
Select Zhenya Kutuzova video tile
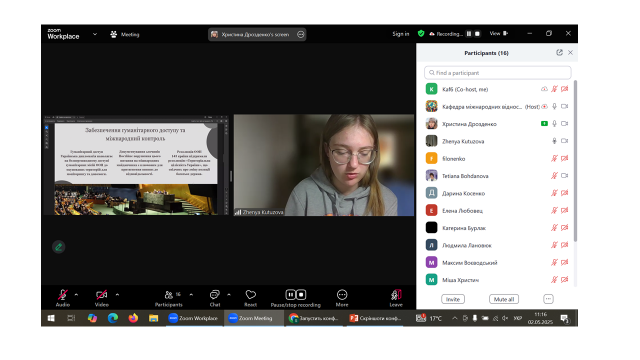(324, 165)
